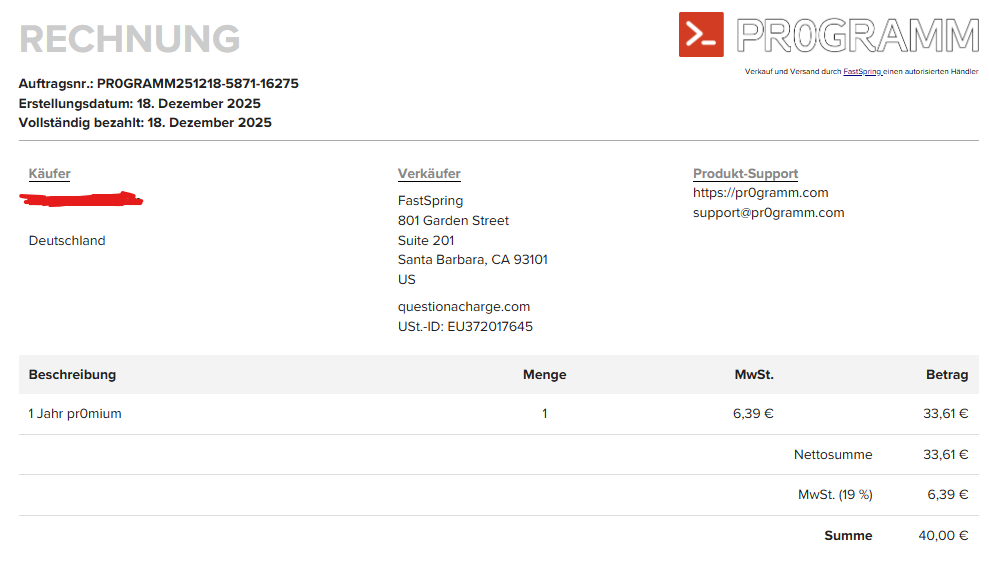Viewport: 989px width, 575px height.
Task: Click the USt.-ID EU372017645 text
Action: pyautogui.click(x=465, y=327)
